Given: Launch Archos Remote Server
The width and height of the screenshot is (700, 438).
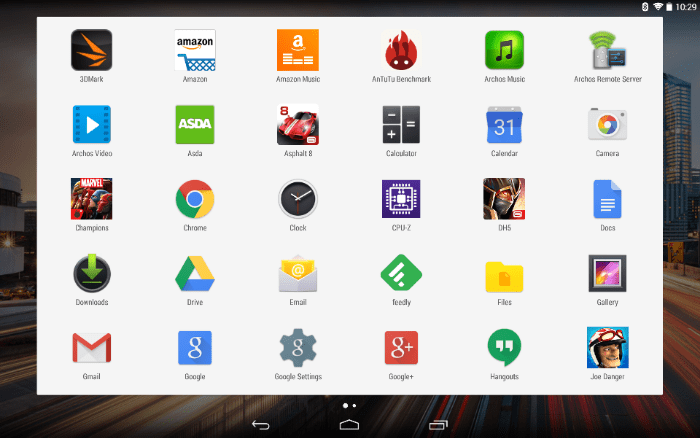Looking at the screenshot, I should point(608,50).
